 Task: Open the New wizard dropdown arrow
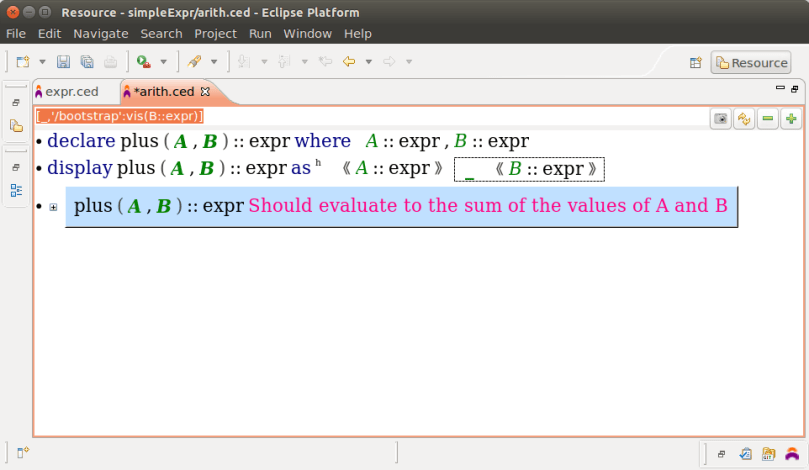click(x=42, y=62)
